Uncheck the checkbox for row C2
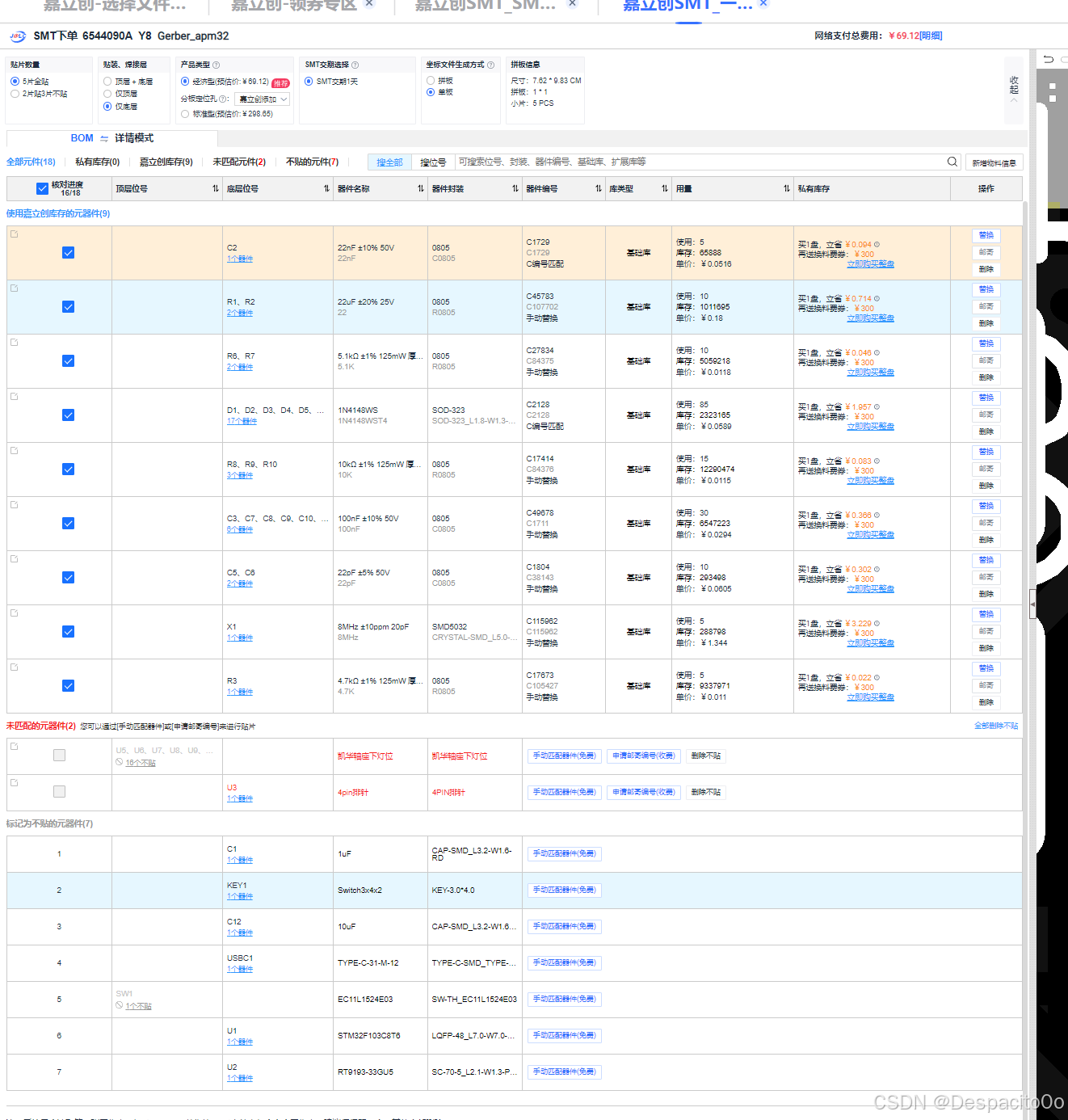 click(x=68, y=253)
